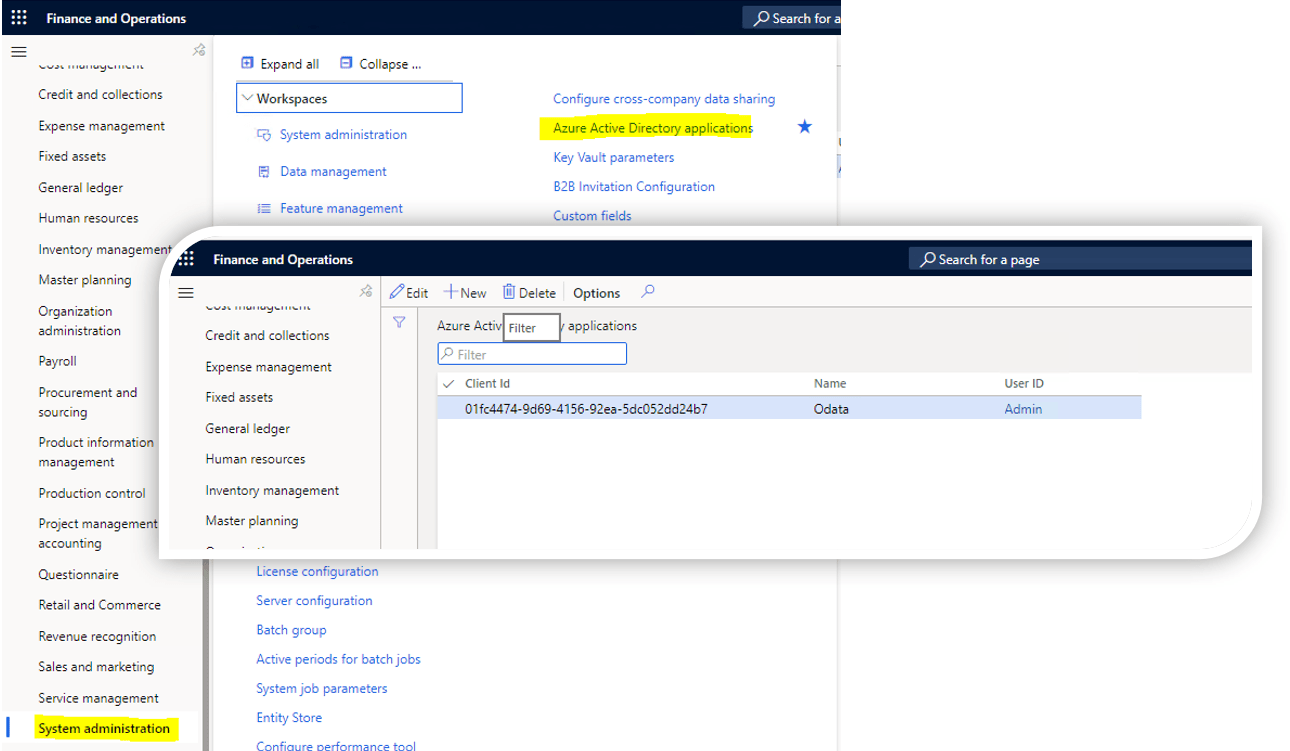Click the Odata name cell

click(x=831, y=409)
